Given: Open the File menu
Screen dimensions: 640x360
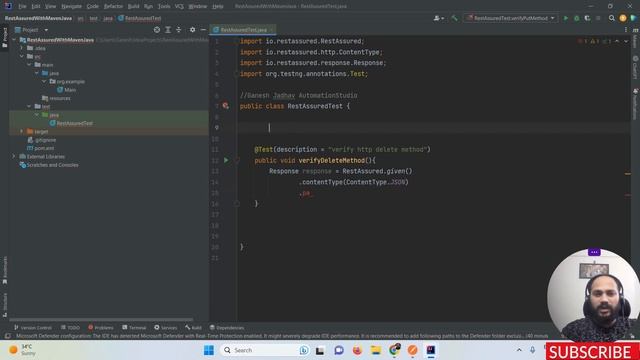Looking at the screenshot, I should (x=22, y=7).
